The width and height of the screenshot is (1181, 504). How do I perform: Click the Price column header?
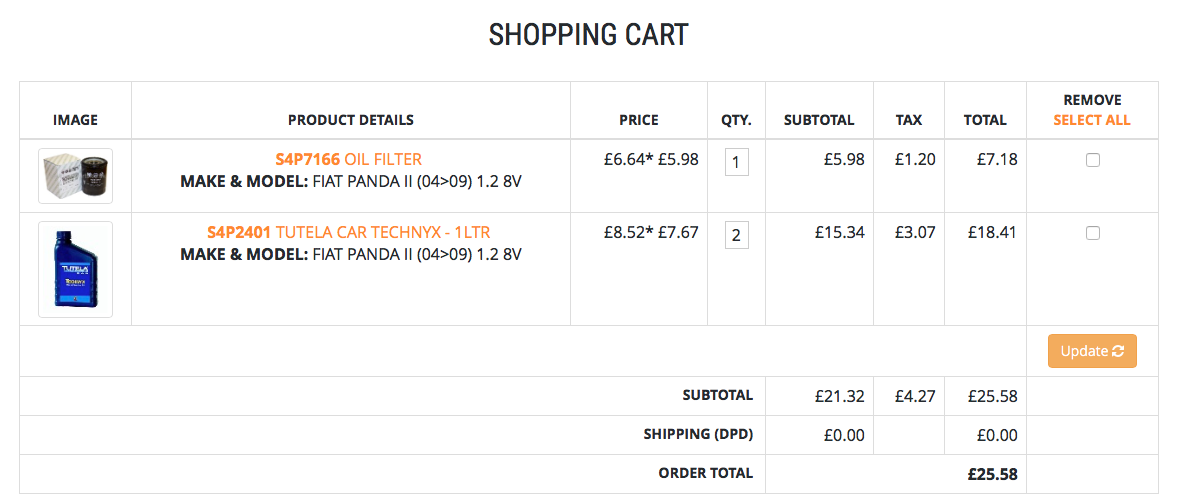point(639,120)
